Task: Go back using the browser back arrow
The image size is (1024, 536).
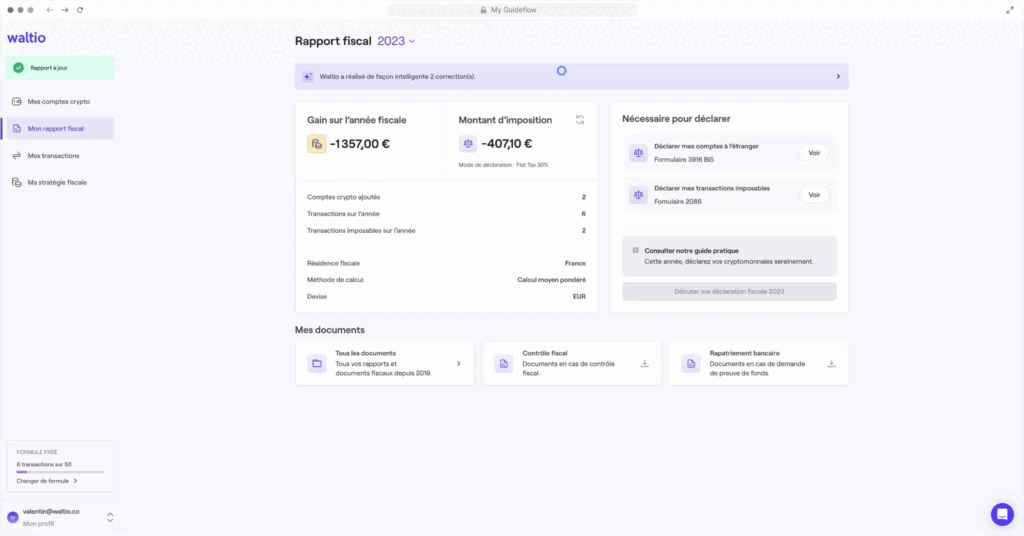Action: point(50,9)
